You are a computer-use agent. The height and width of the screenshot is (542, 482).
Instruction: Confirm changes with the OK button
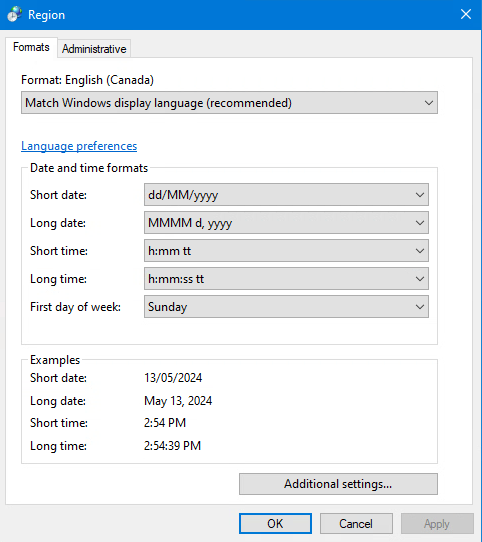[275, 524]
